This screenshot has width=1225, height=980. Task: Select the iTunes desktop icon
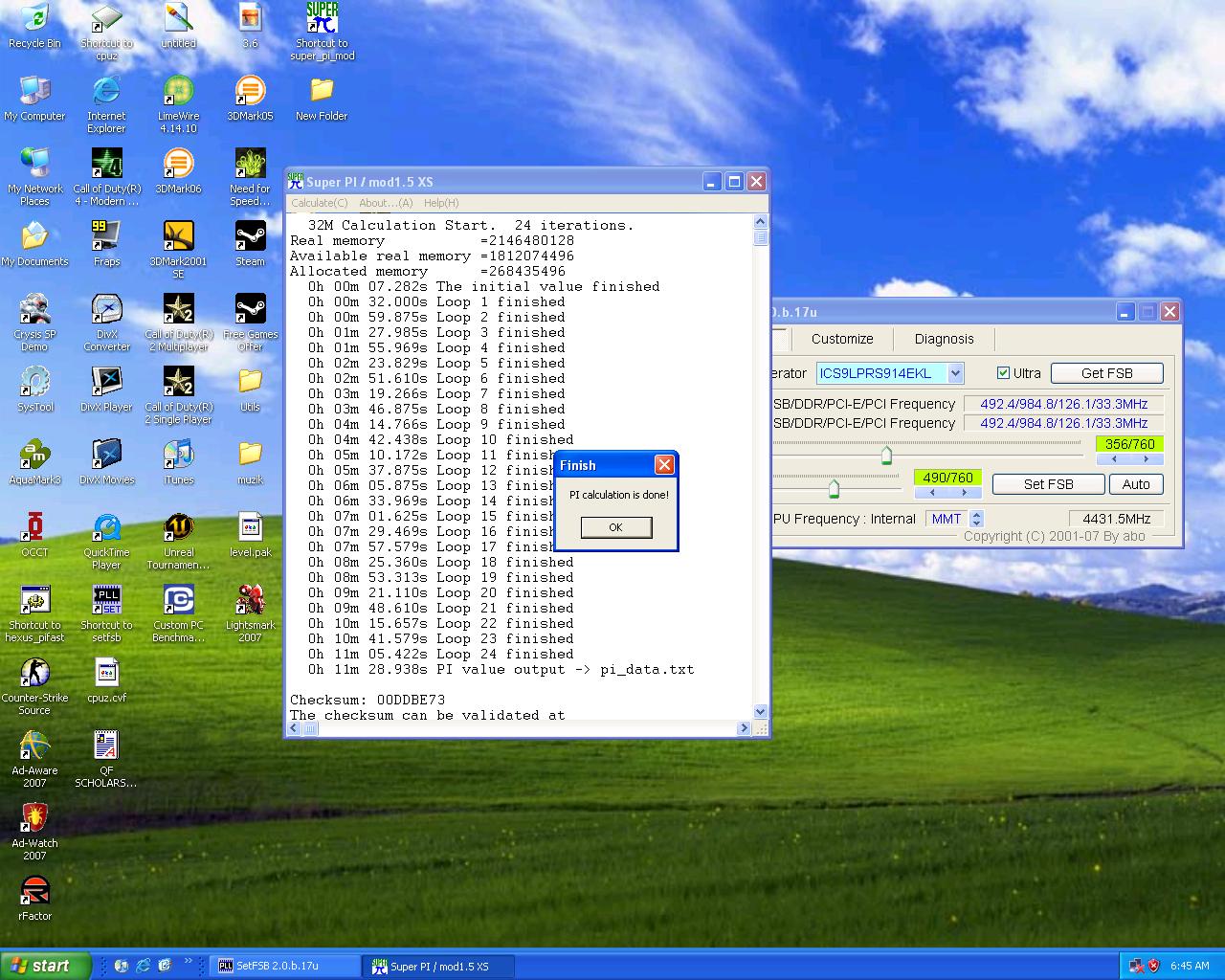[178, 462]
